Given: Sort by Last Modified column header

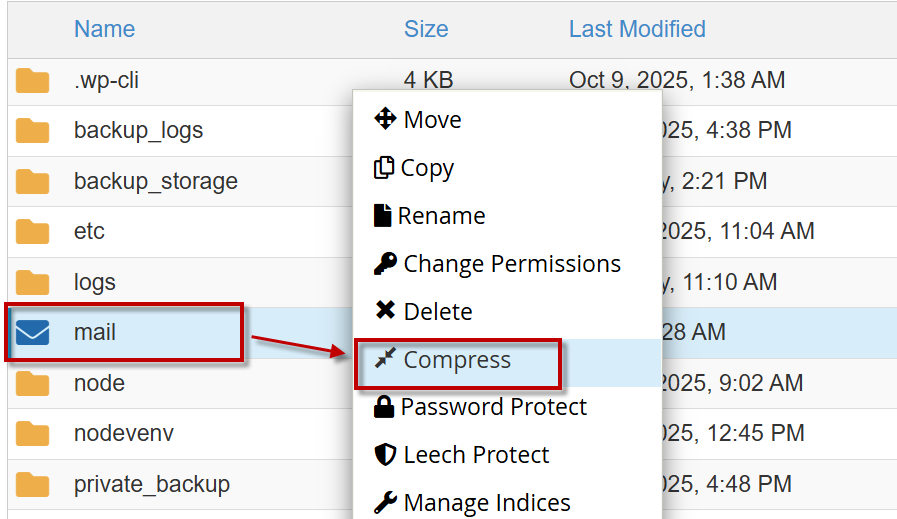Looking at the screenshot, I should (637, 29).
